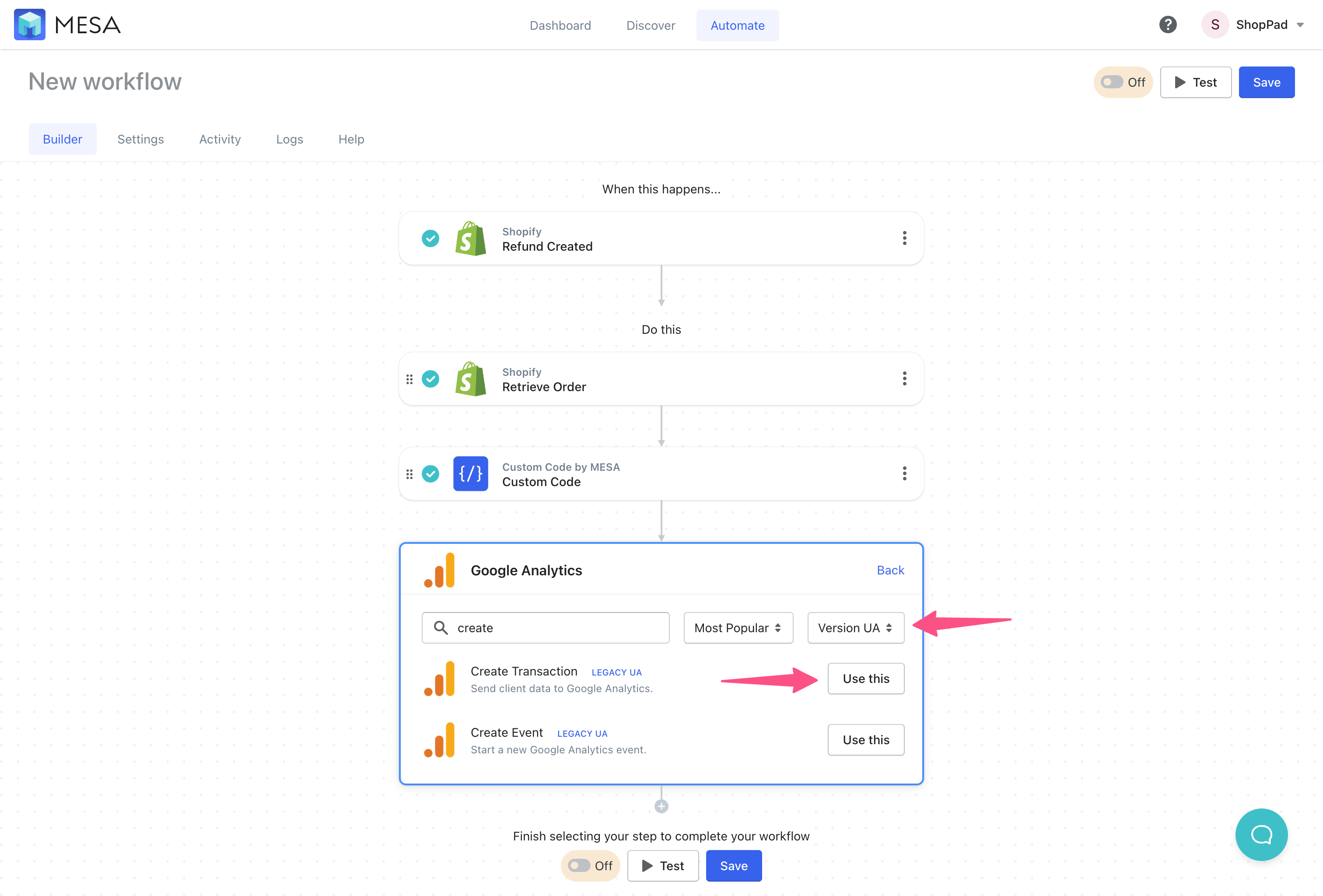The width and height of the screenshot is (1323, 896).
Task: Open the Refund Created three-dot menu
Action: pyautogui.click(x=904, y=238)
